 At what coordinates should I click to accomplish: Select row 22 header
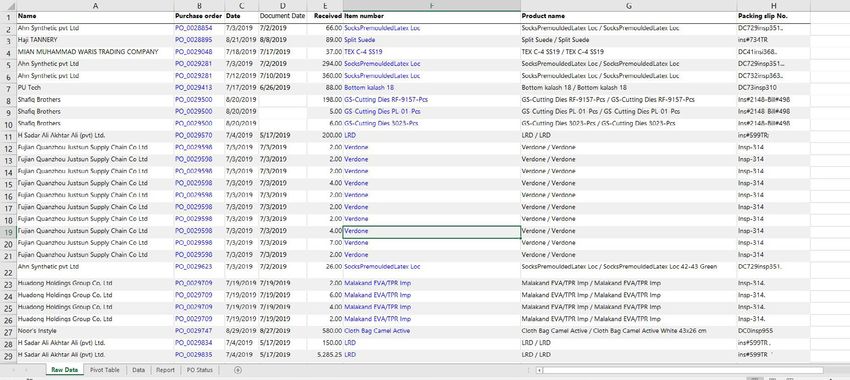tap(8, 270)
